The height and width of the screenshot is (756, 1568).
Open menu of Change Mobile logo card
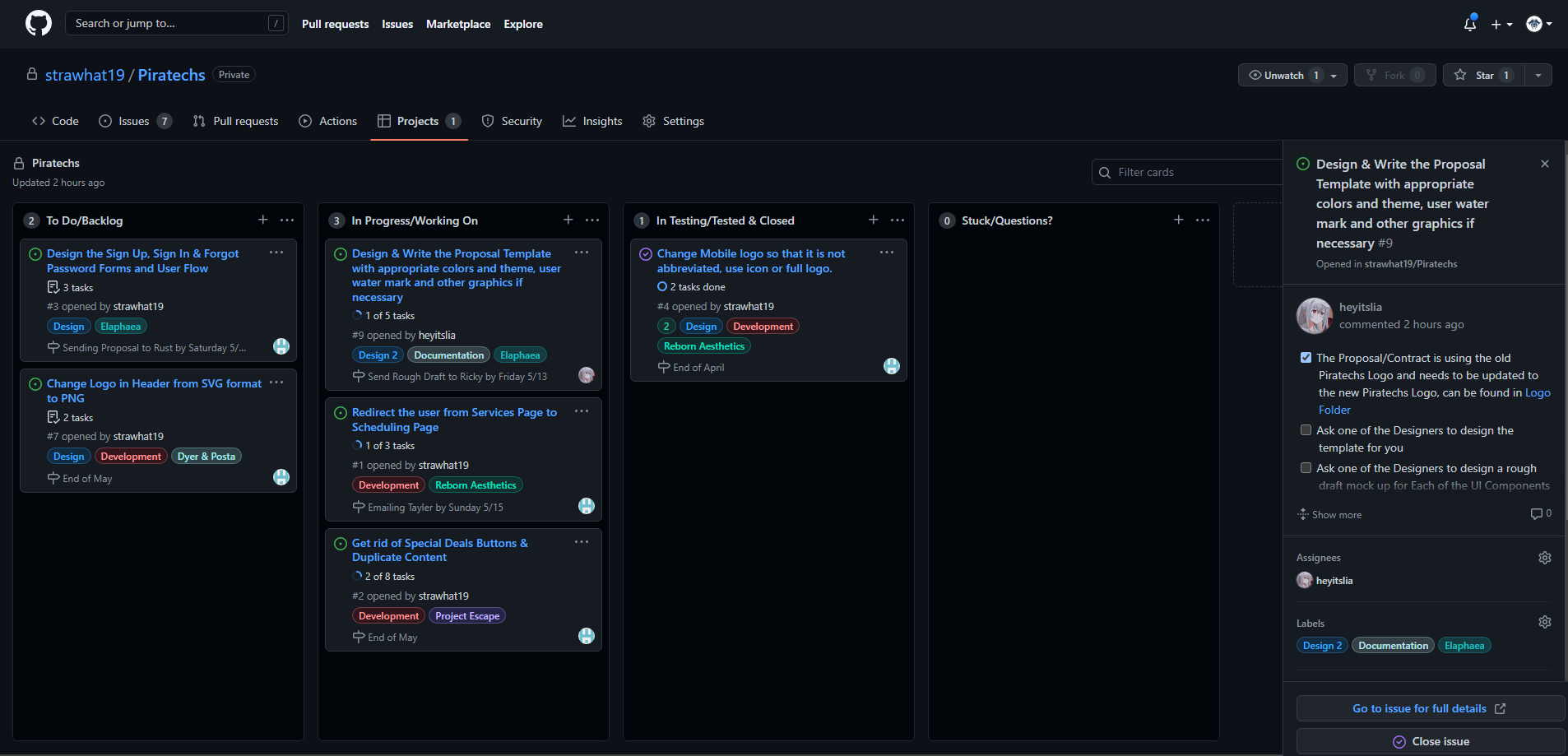(887, 253)
